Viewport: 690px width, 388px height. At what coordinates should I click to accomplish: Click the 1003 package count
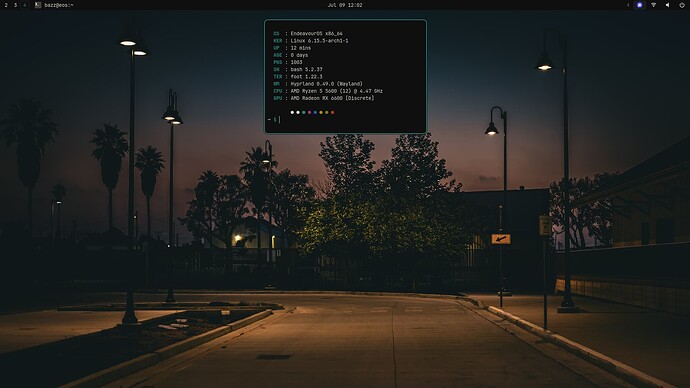296,62
